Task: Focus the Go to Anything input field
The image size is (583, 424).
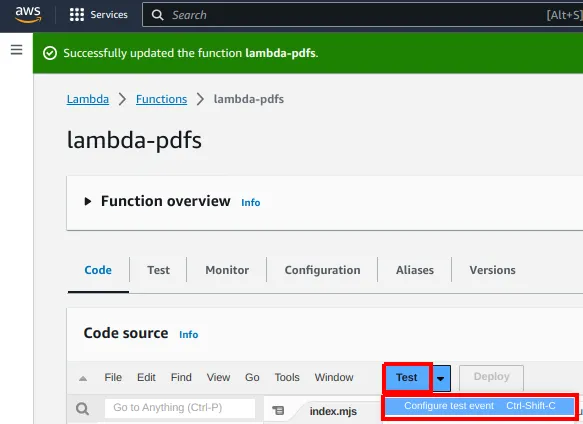Action: [x=180, y=408]
